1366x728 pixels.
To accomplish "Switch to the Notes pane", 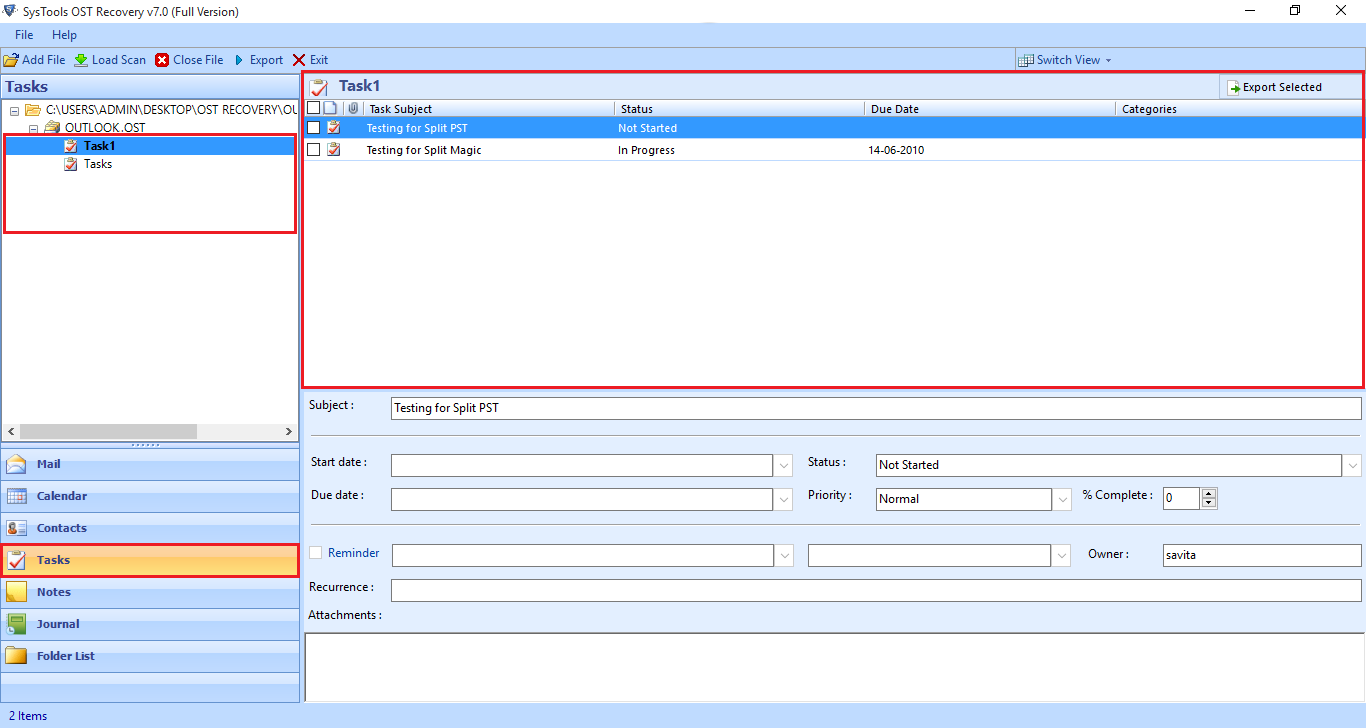I will [x=150, y=592].
